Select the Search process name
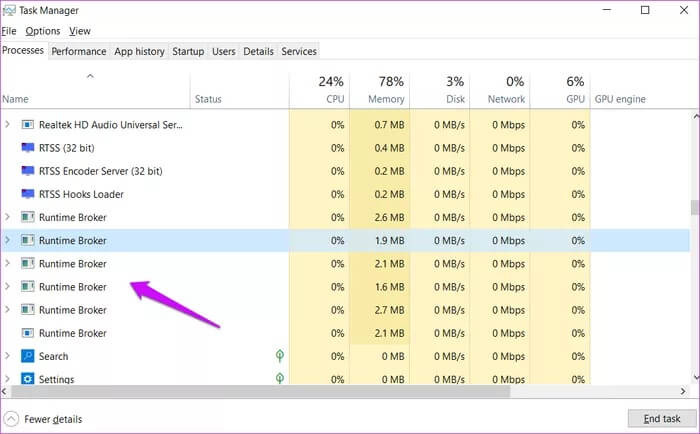Viewport: 700px width, 434px height. pyautogui.click(x=54, y=356)
